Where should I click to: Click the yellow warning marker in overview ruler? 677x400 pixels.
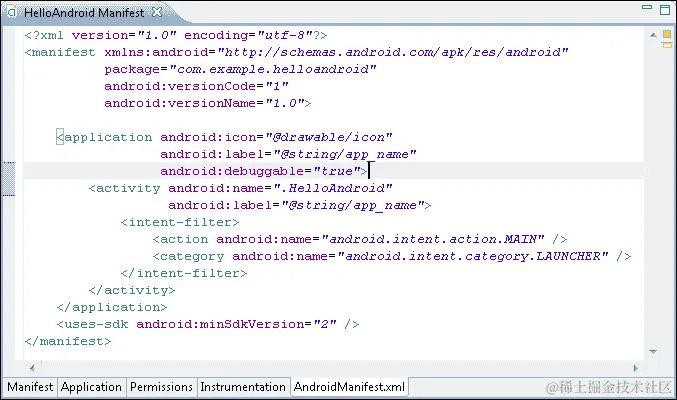667,45
